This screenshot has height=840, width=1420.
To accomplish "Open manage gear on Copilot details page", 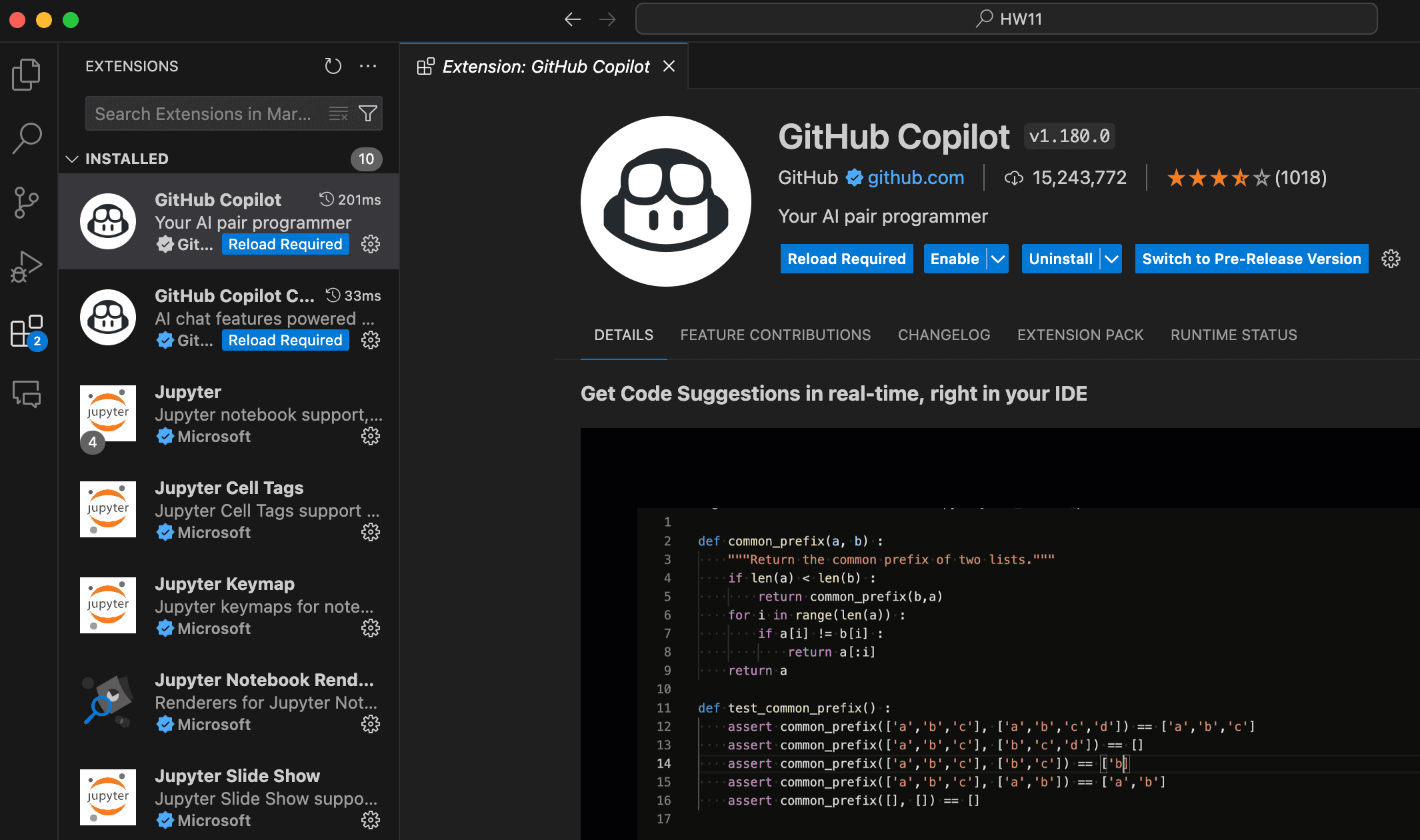I will tap(1391, 259).
